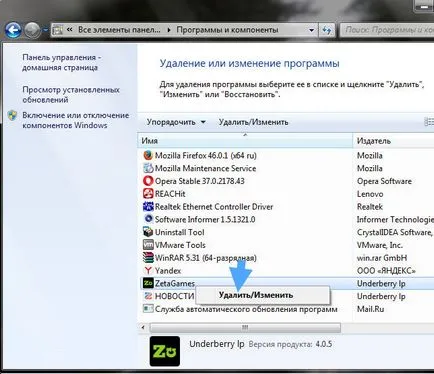
Task: Click the Forward navigation arrow button
Action: (33, 31)
